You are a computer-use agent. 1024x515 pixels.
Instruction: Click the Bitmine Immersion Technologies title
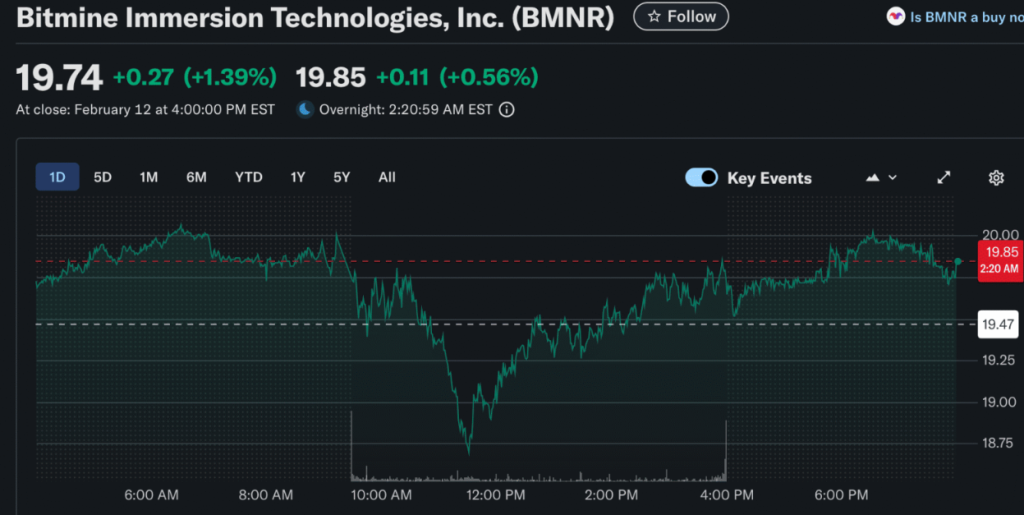tap(315, 18)
